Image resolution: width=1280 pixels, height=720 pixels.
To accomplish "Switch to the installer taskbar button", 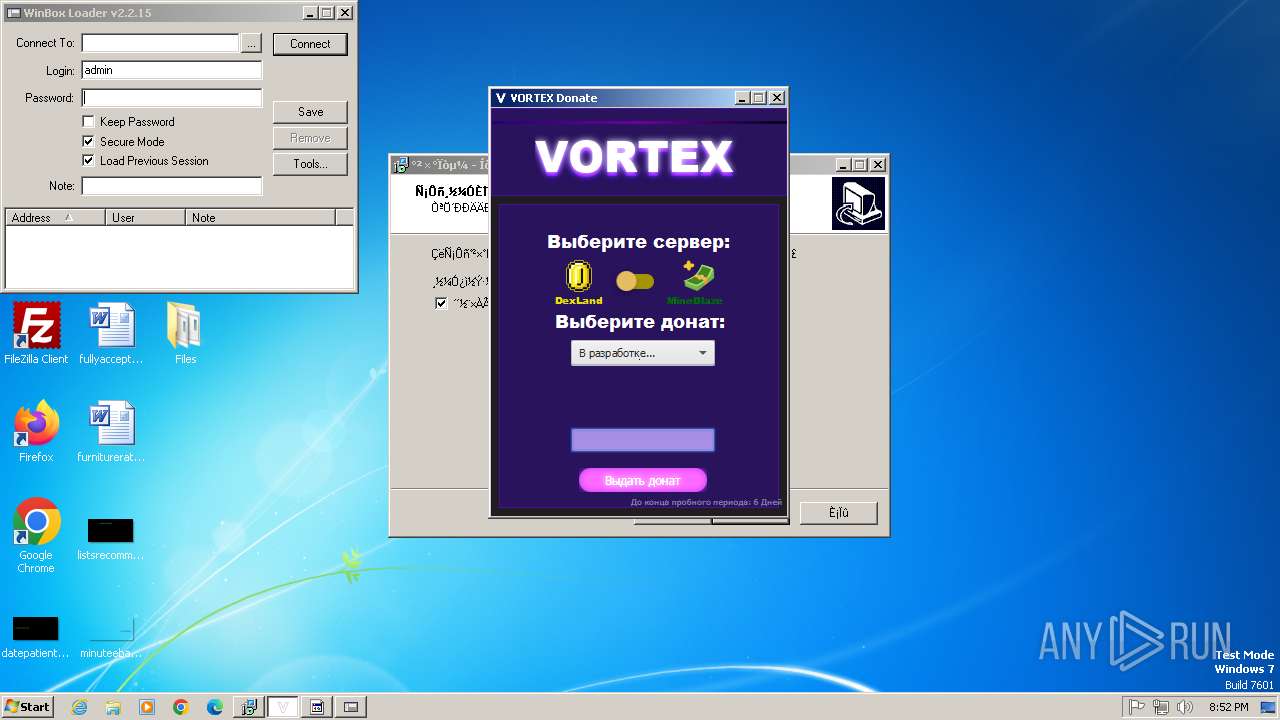I will 249,707.
